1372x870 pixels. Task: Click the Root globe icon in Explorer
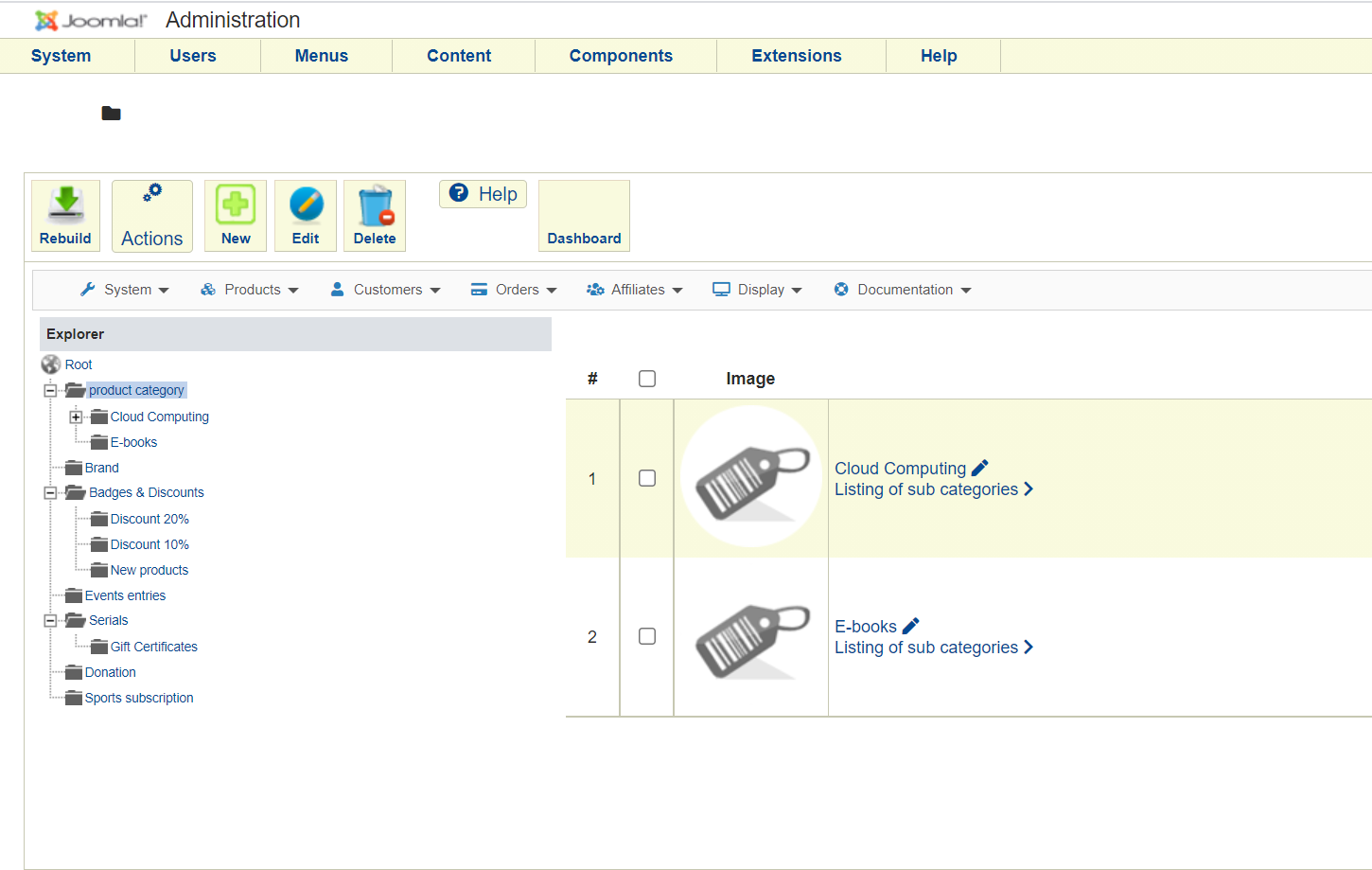point(51,364)
